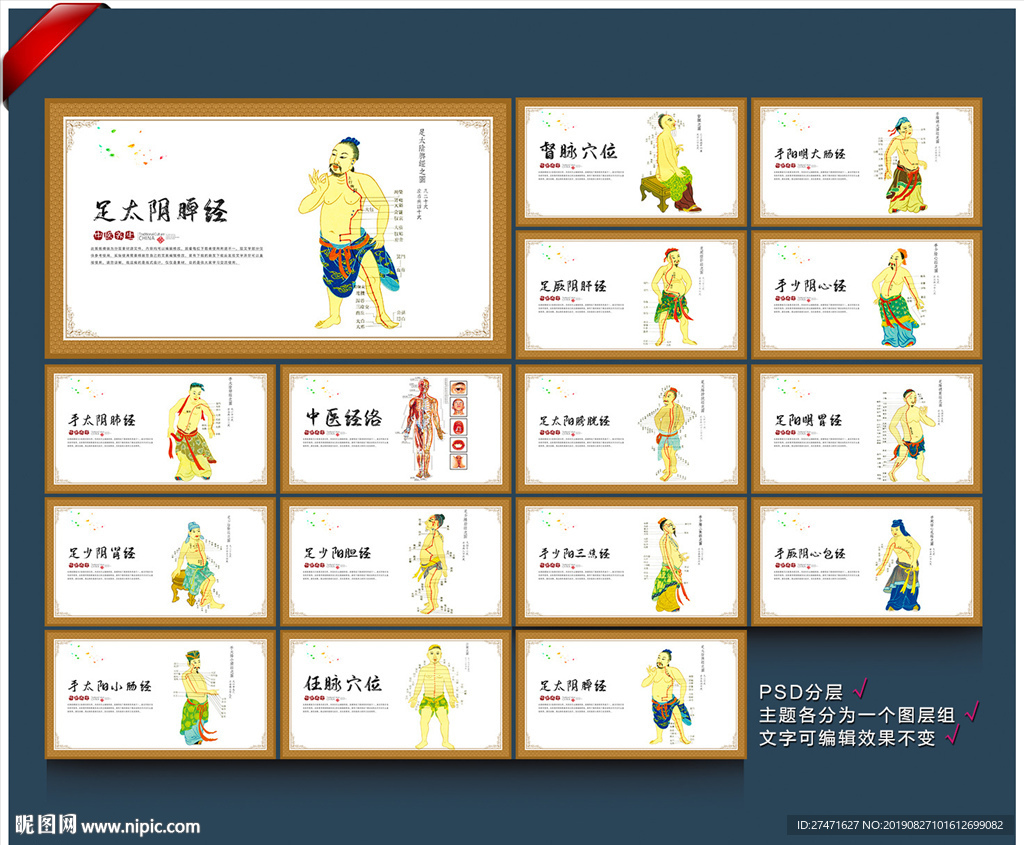Open the 手少阴心经 panel thumbnail
Viewport: 1024px width, 845px height.
[x=866, y=294]
